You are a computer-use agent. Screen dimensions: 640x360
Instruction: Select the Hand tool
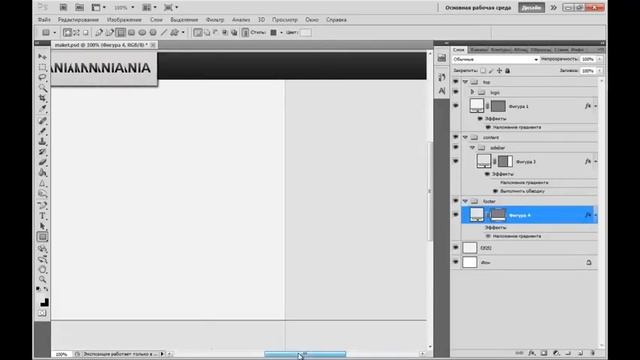pos(42,269)
